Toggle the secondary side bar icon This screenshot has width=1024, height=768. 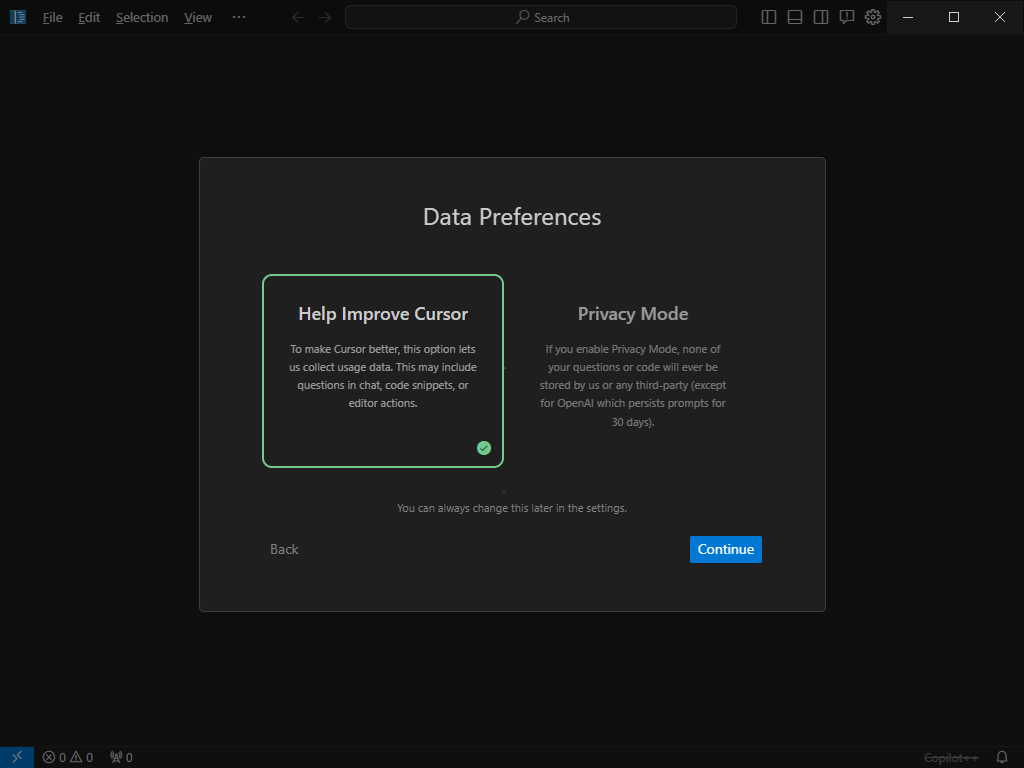[x=821, y=18]
